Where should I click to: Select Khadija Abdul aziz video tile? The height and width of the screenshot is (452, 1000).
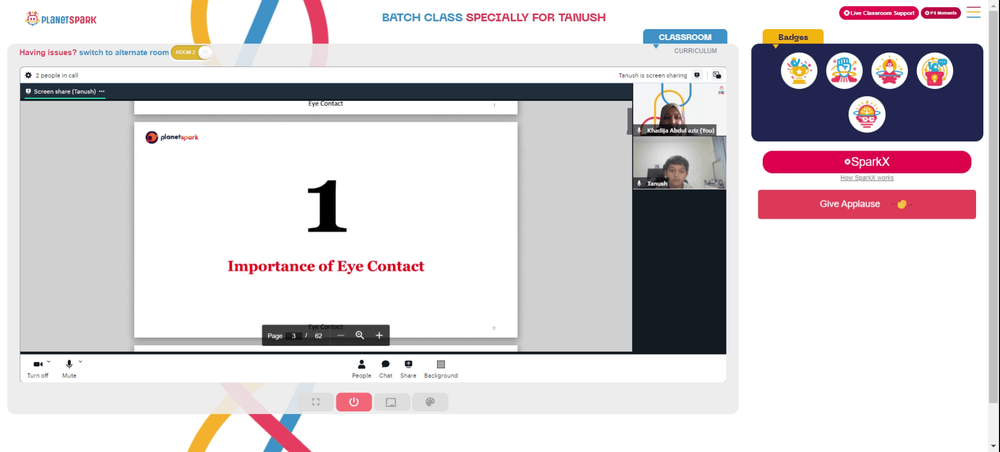point(679,109)
